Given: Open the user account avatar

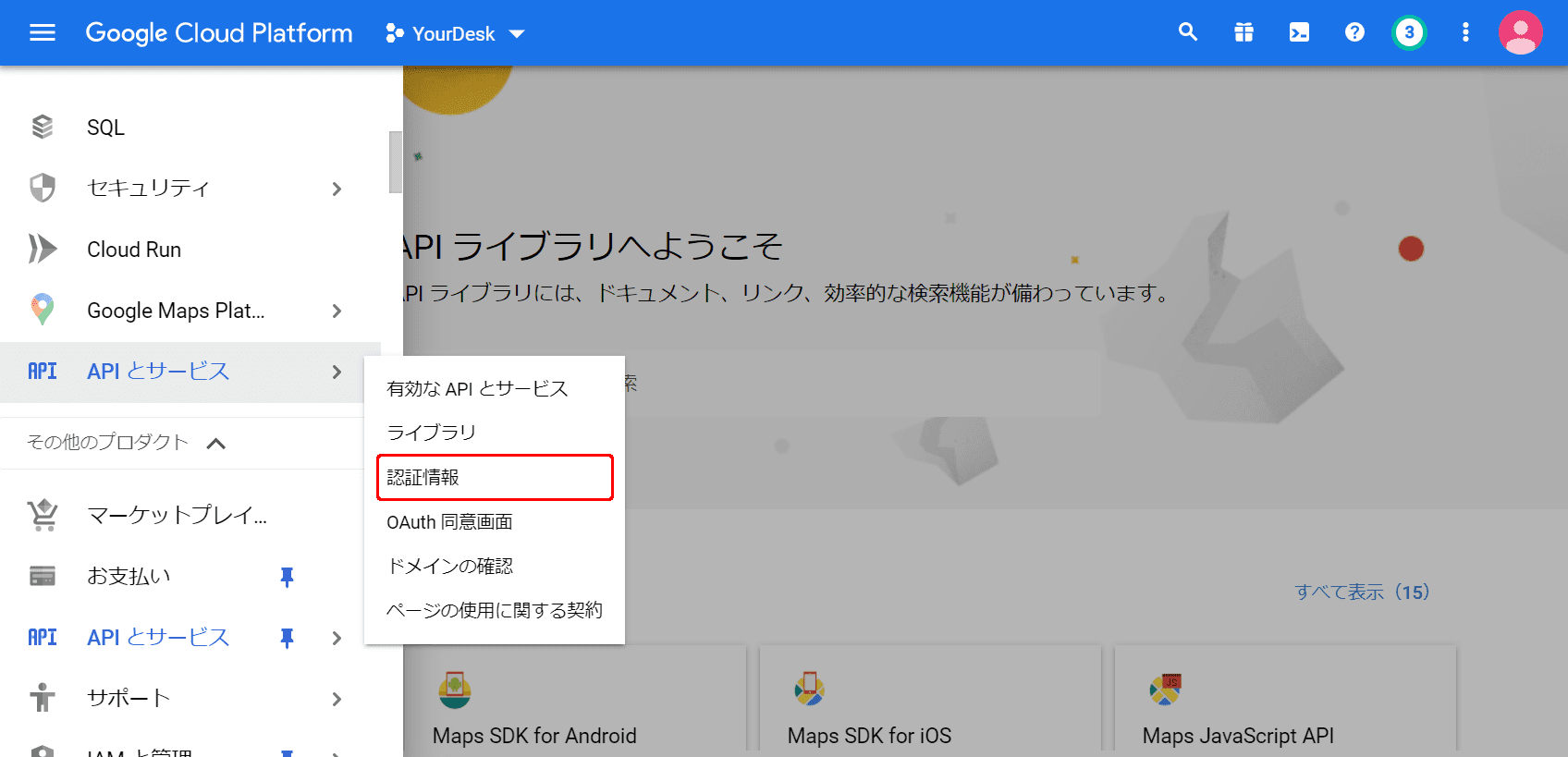Looking at the screenshot, I should [x=1520, y=32].
